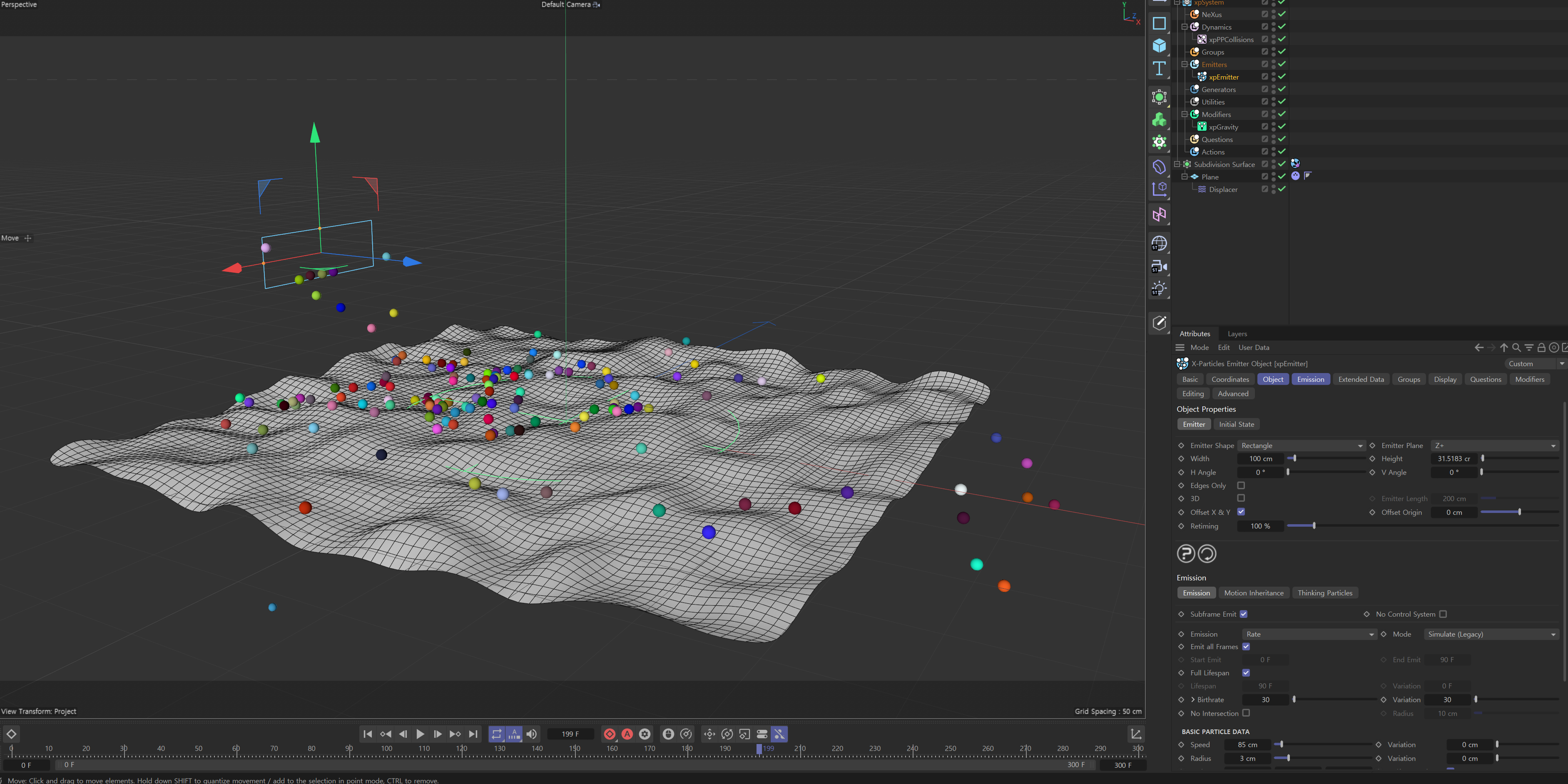Jump to the previous keyframe
The width and height of the screenshot is (1568, 784).
(385, 734)
